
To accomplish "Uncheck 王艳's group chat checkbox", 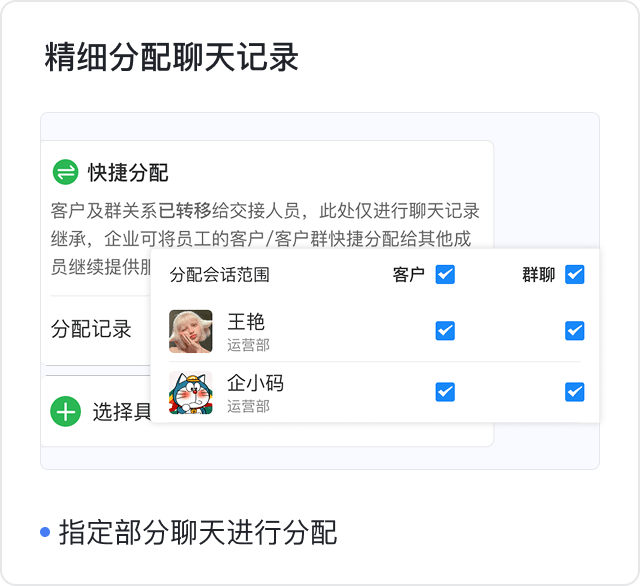I will click(x=574, y=331).
